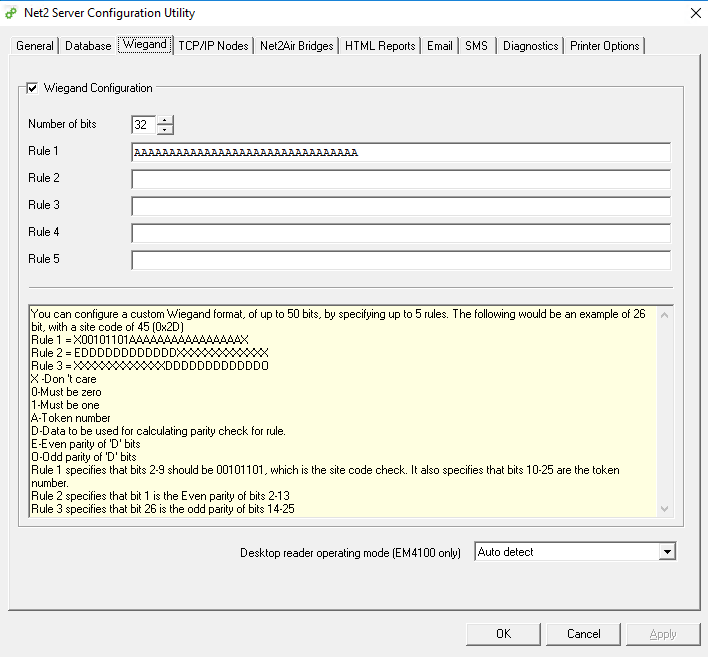Click the 'X -Don 't care' help line
Image resolution: width=708 pixels, height=657 pixels.
pyautogui.click(x=64, y=379)
